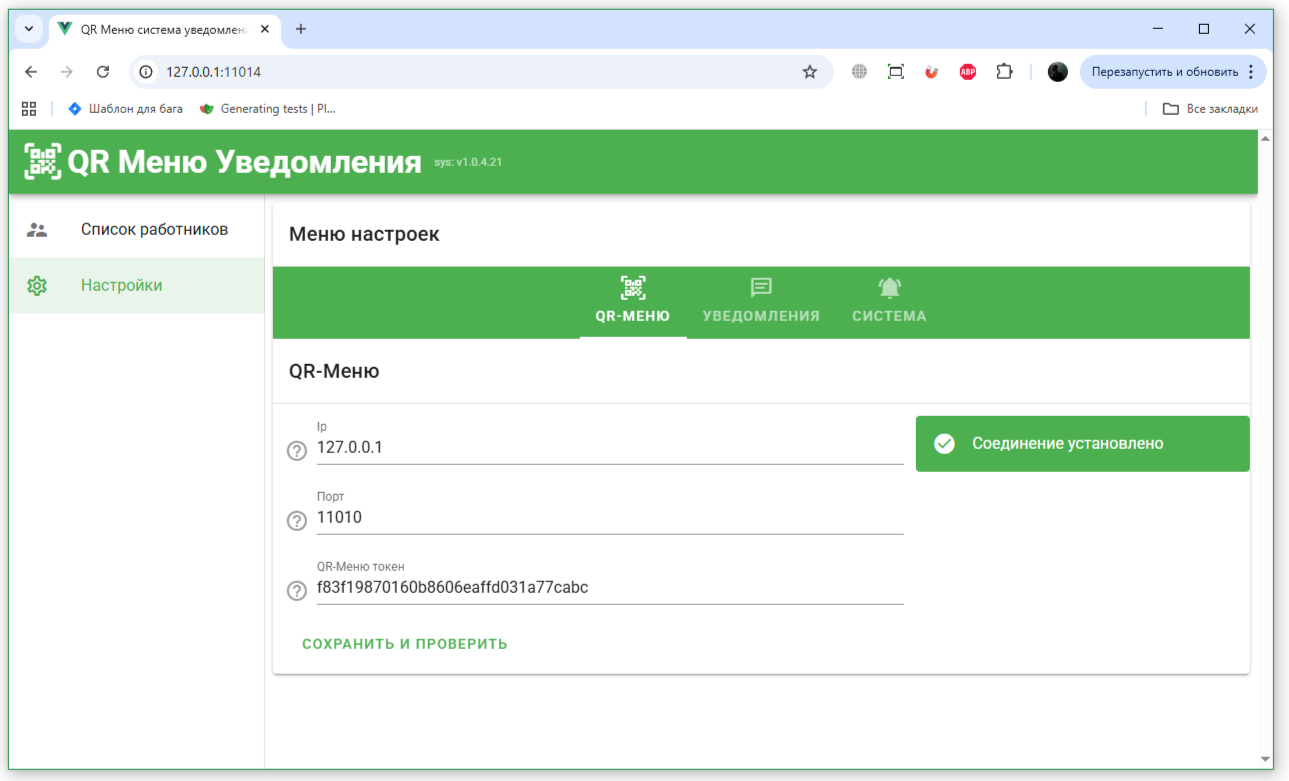Reload the page using the refresh icon
Viewport: 1289px width, 781px height.
tap(102, 72)
